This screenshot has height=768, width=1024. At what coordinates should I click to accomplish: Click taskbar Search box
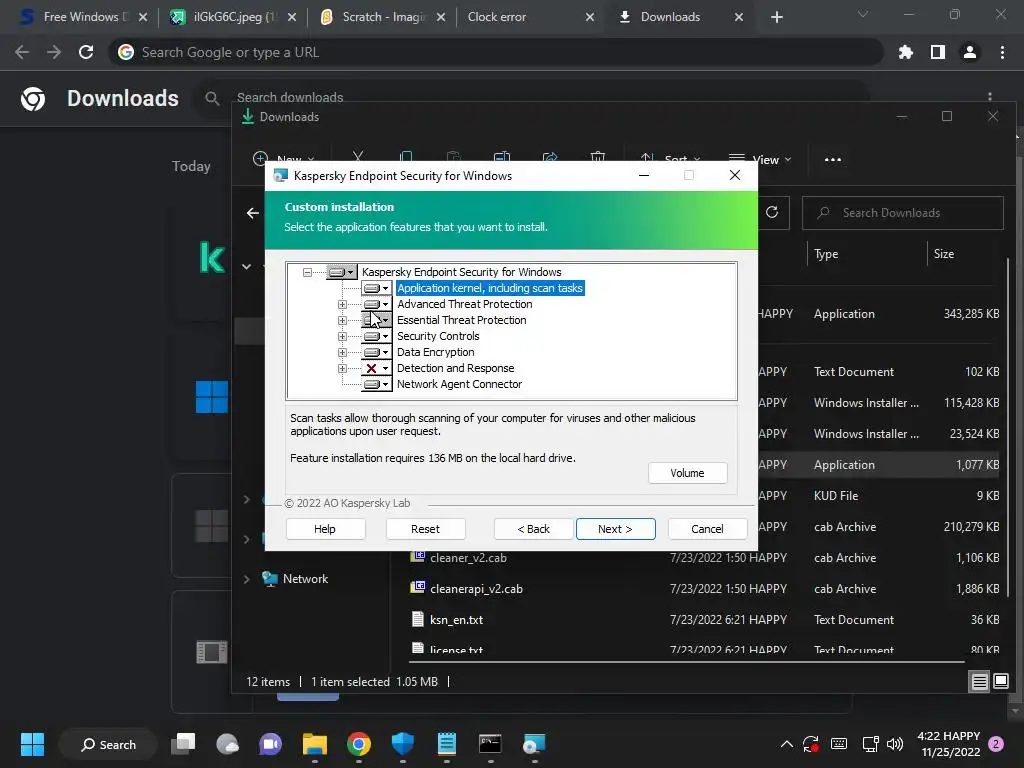click(x=108, y=744)
